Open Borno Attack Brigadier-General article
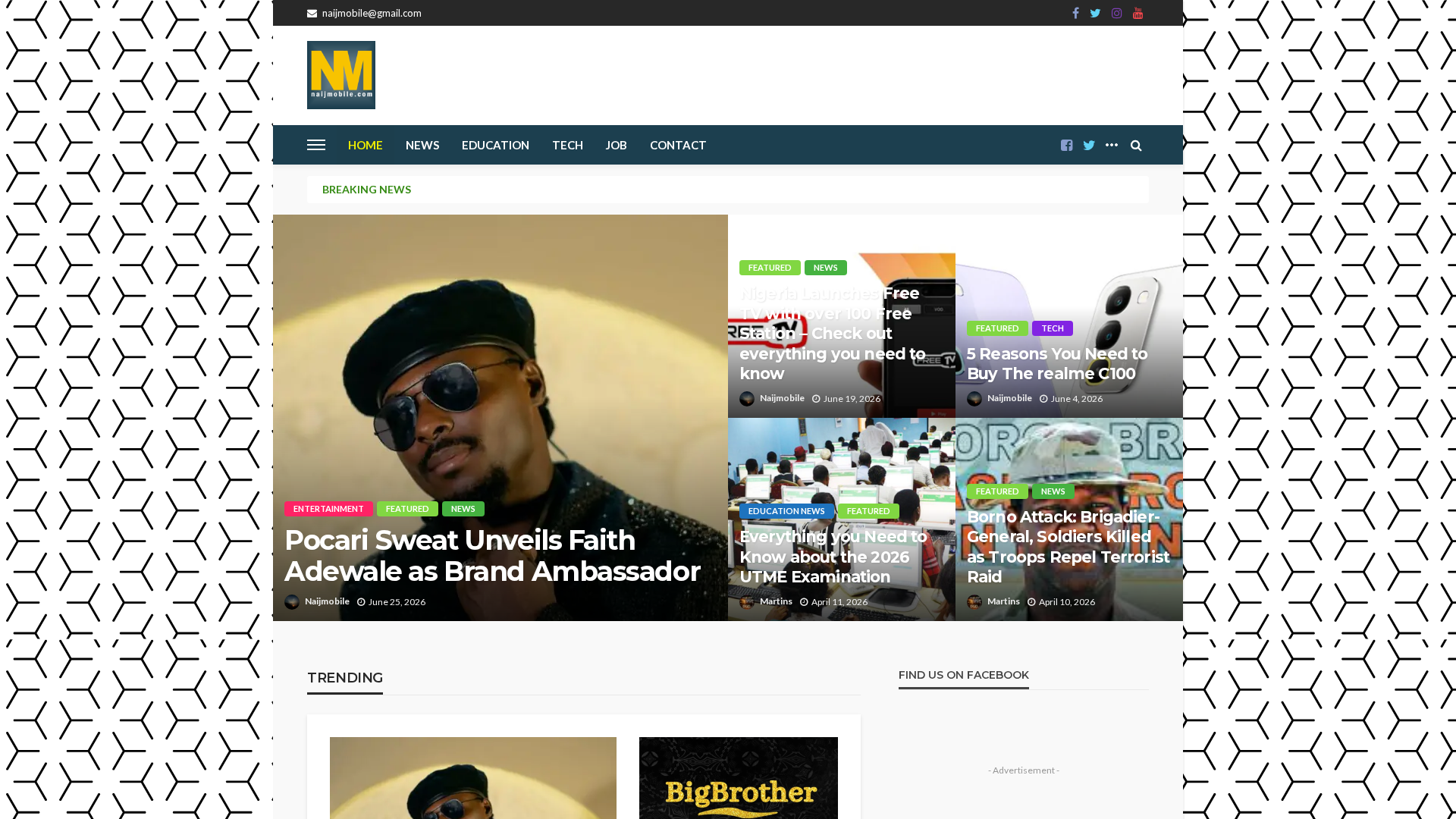 1068,547
